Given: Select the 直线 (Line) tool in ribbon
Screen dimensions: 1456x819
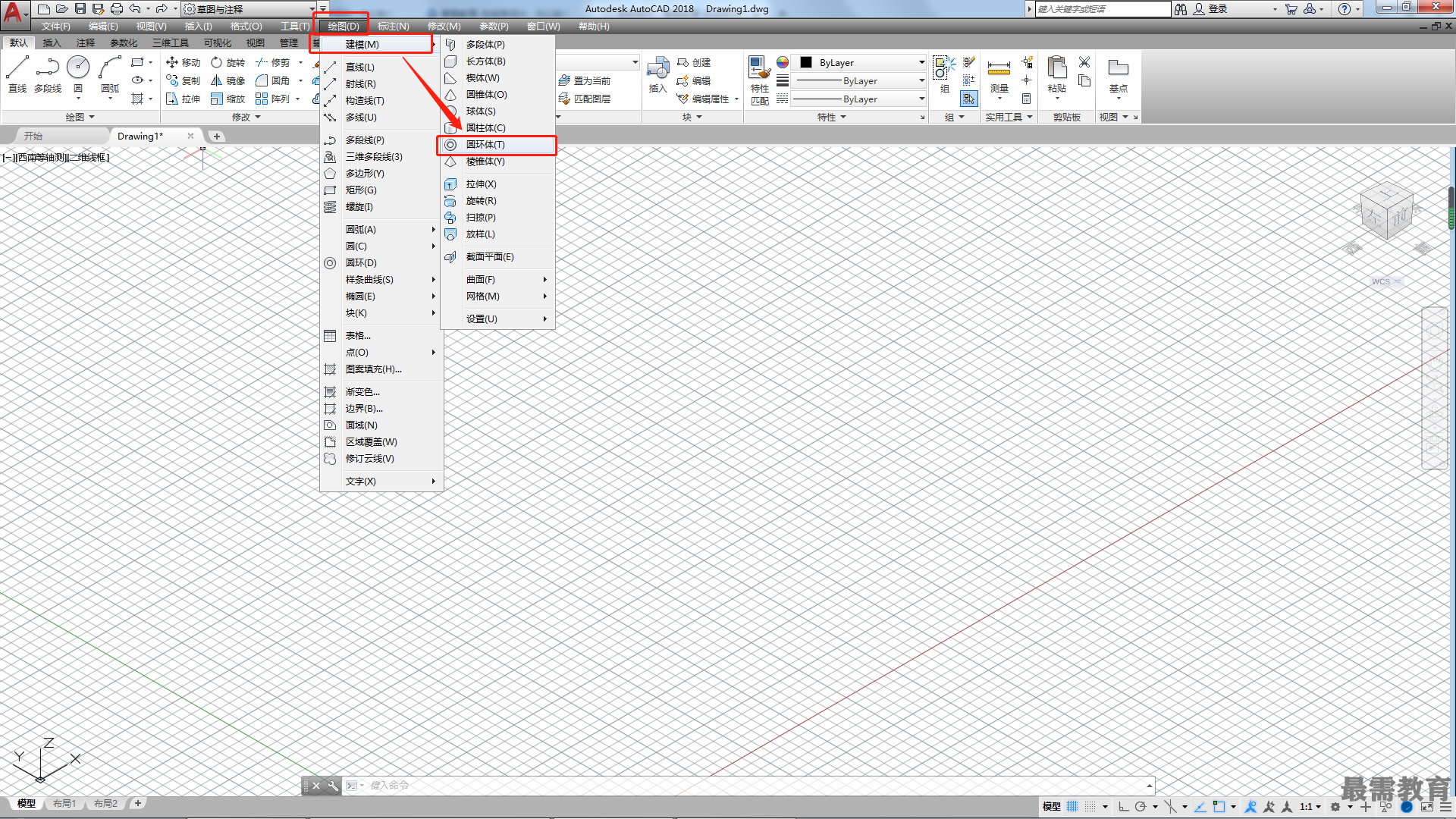Looking at the screenshot, I should 17,74.
